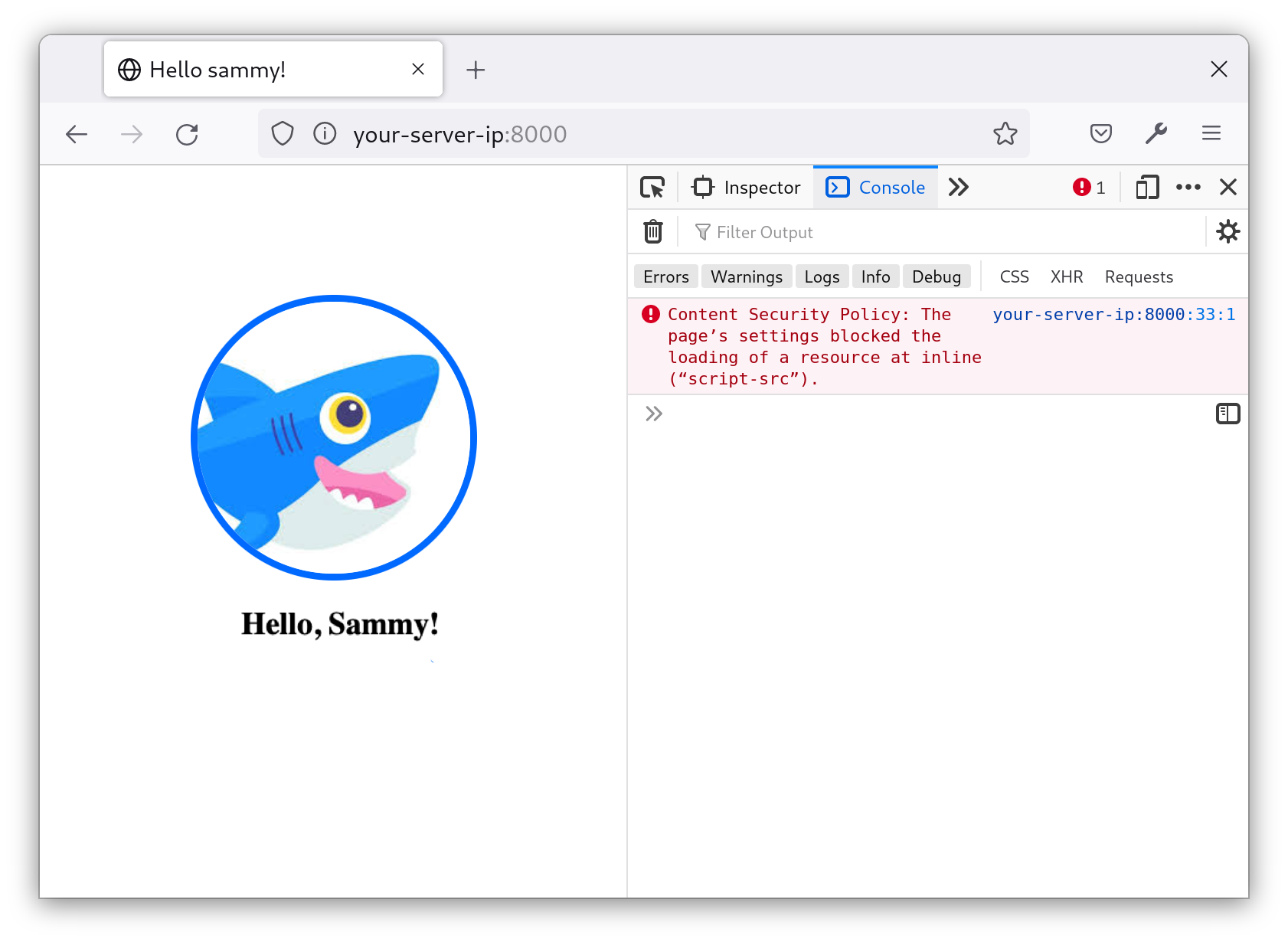Save page to Pocket

[1100, 134]
